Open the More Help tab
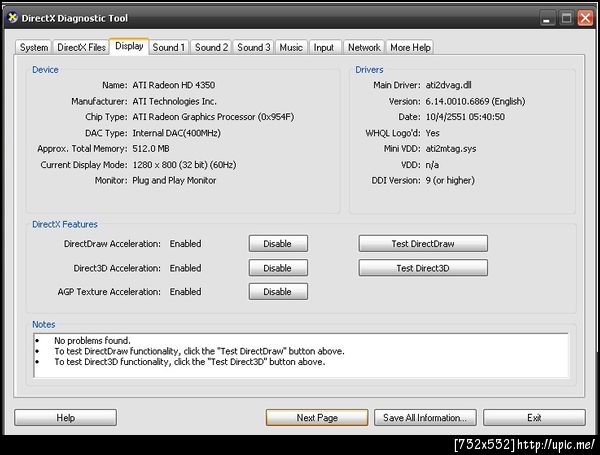The width and height of the screenshot is (600, 455). pos(410,47)
